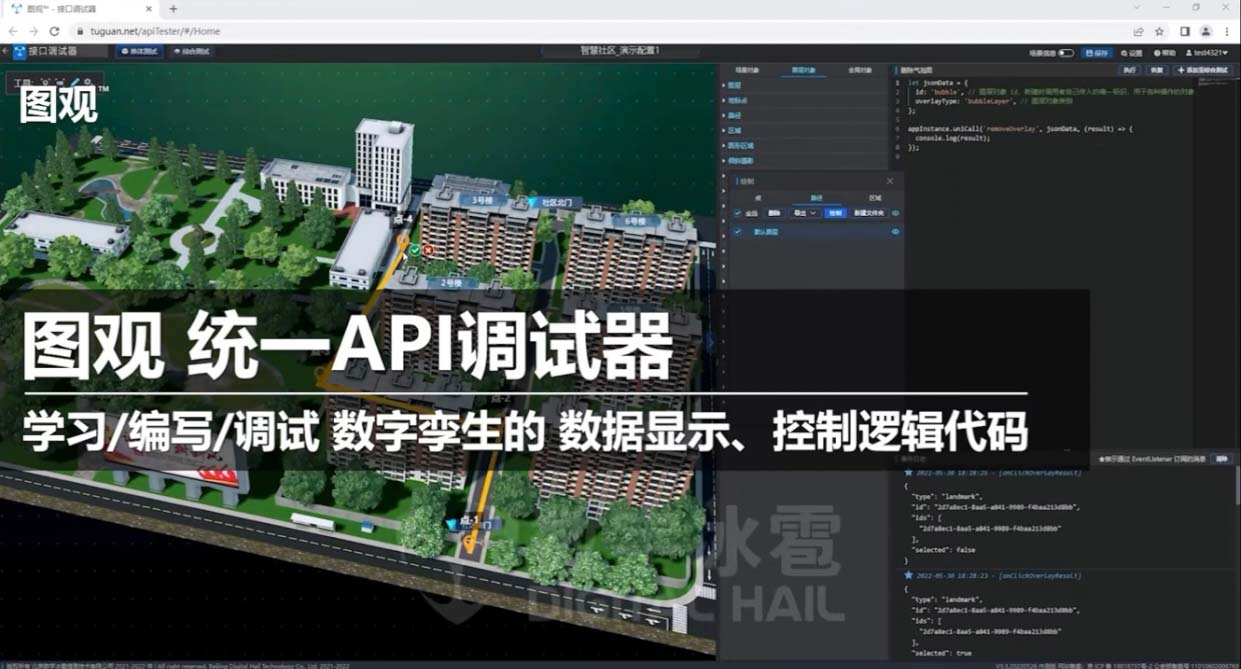This screenshot has height=669, width=1241.
Task: Open 设置 in the top bar
Action: pyautogui.click(x=1132, y=52)
